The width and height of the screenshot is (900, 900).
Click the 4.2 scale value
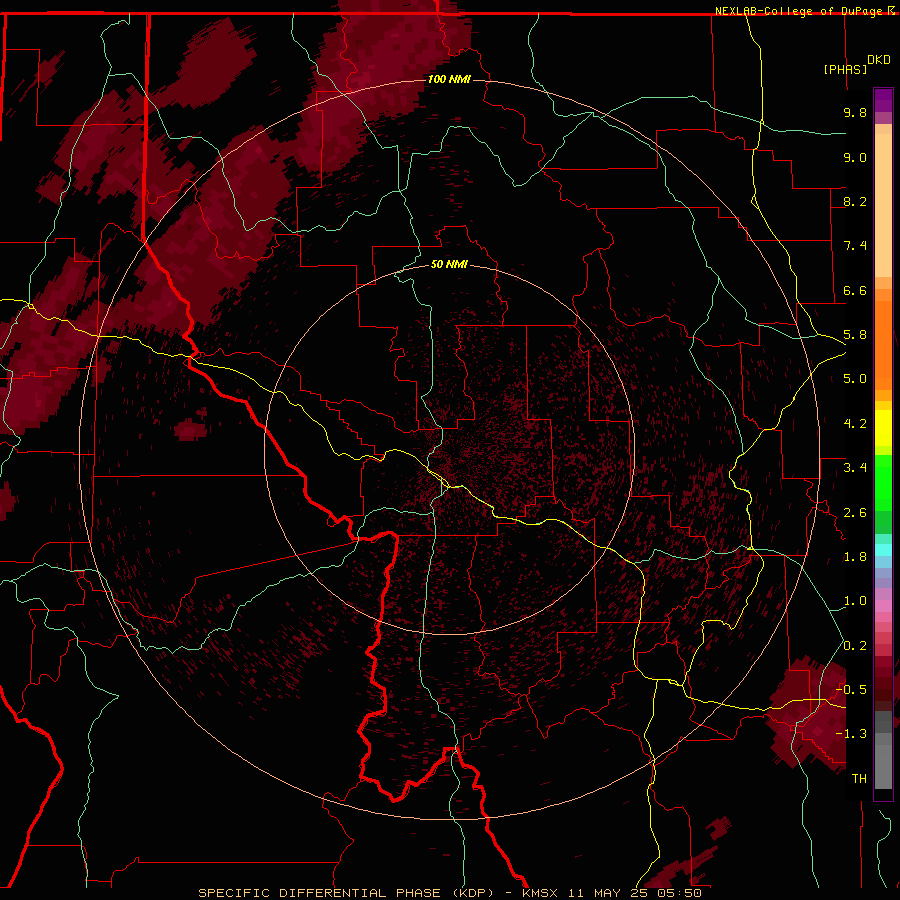tap(855, 424)
